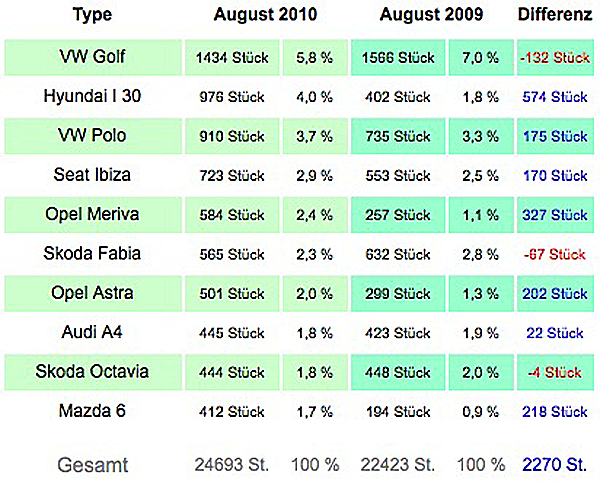Select the Mazda 6 row label

92,411
